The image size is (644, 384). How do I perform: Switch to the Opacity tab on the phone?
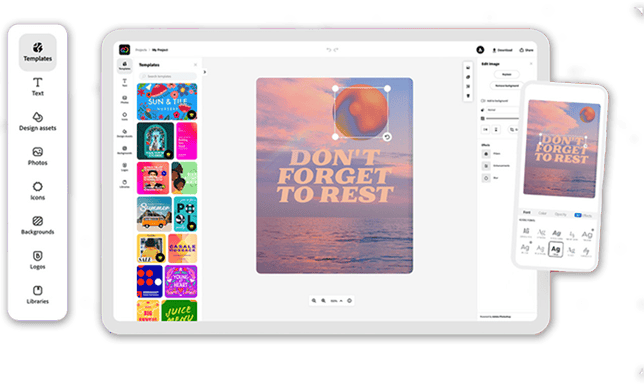[x=561, y=214]
